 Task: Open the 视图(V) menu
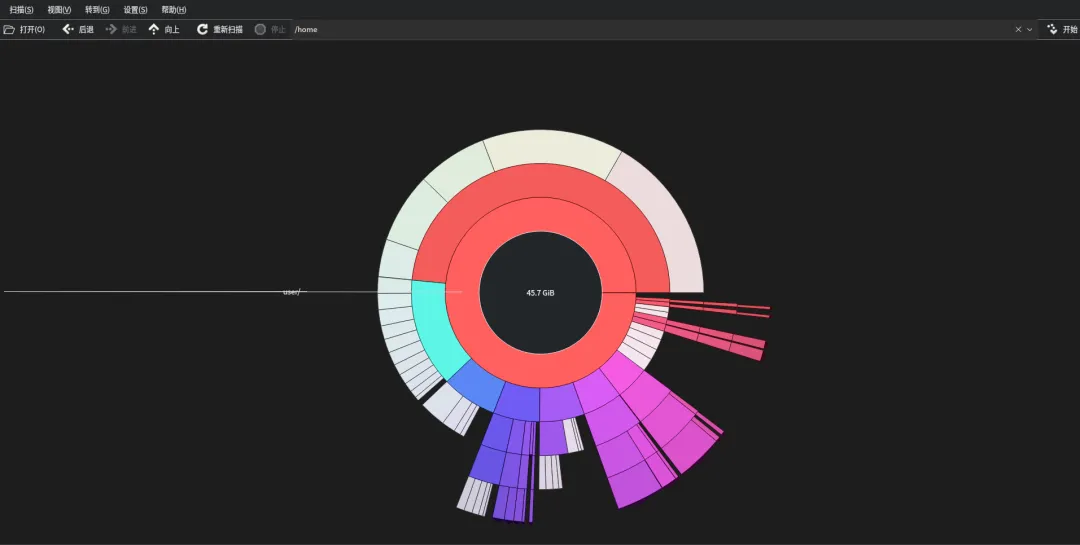click(x=59, y=10)
